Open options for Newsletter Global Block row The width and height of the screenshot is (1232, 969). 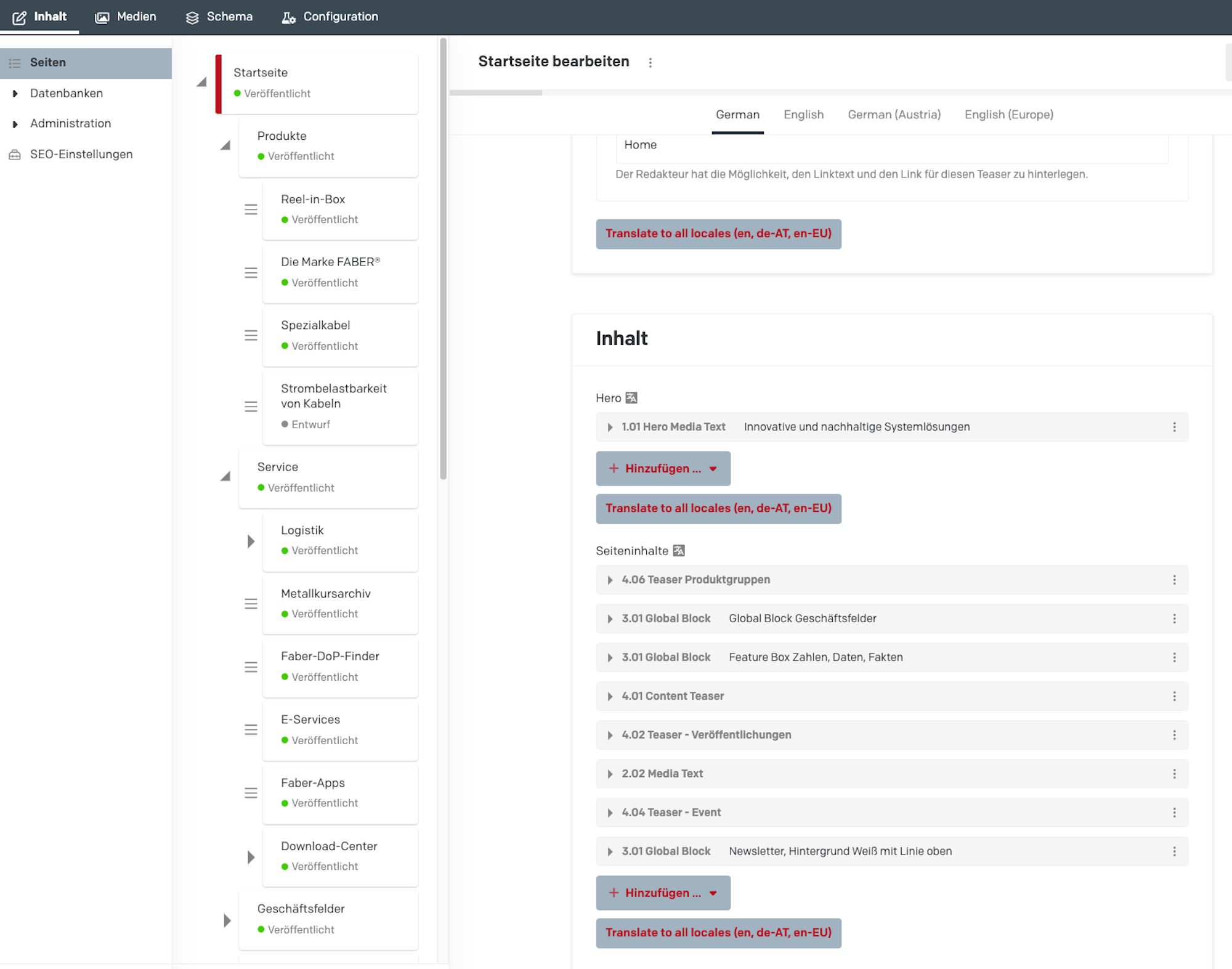coord(1174,851)
